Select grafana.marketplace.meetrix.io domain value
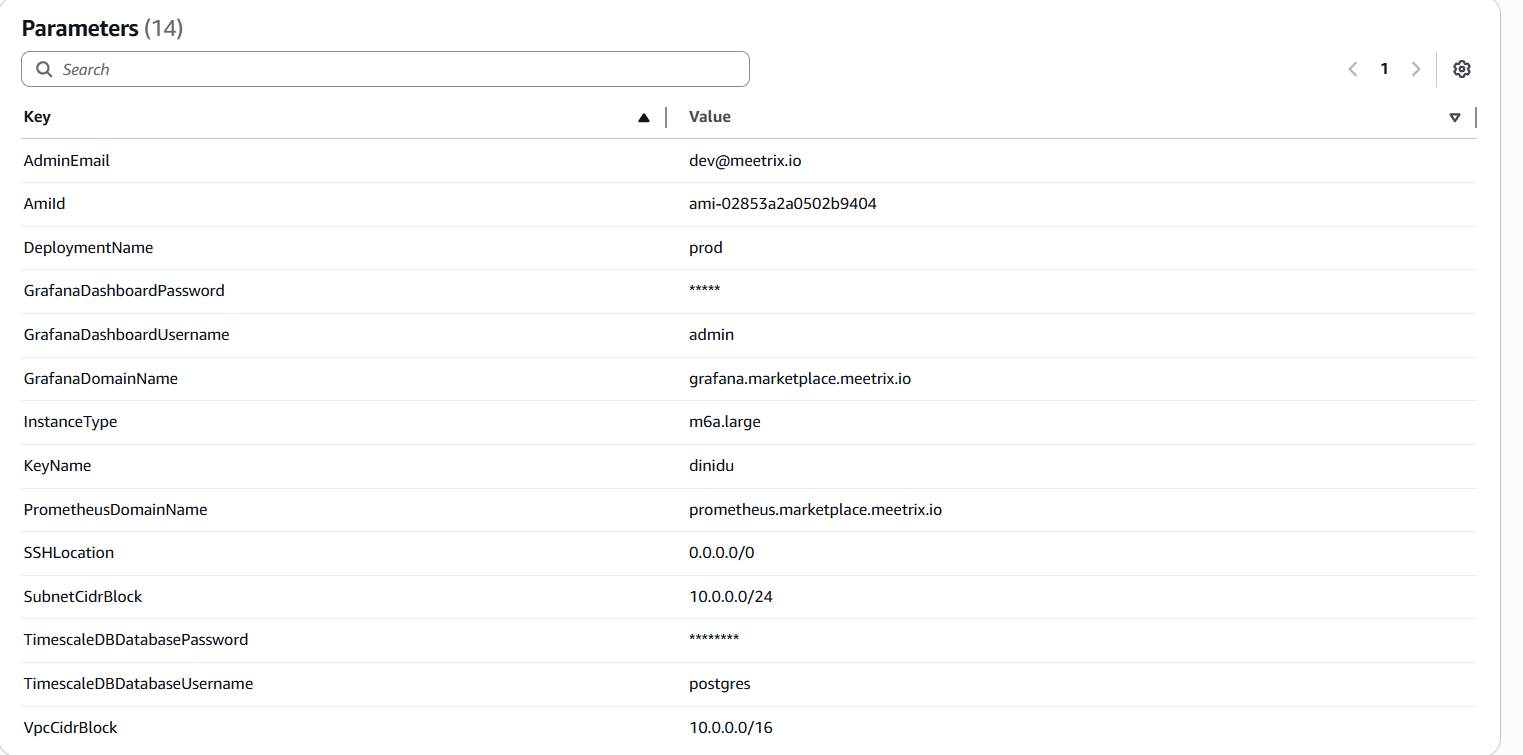The height and width of the screenshot is (755, 1523). point(800,378)
